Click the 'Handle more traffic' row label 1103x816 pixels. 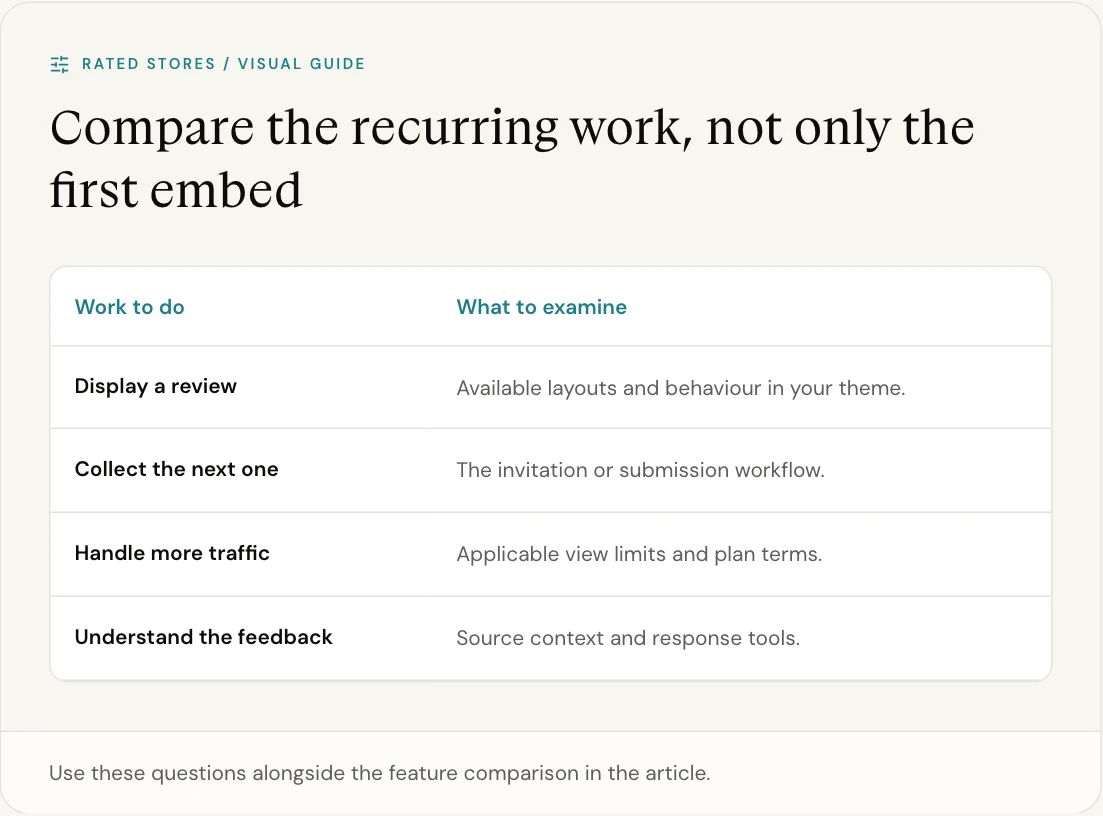point(172,553)
